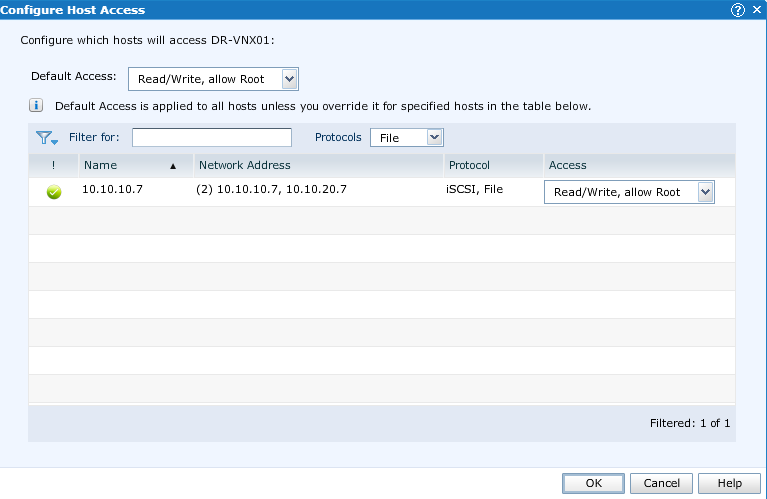Click the Cancel button
Image resolution: width=767 pixels, height=499 pixels.
coord(661,483)
